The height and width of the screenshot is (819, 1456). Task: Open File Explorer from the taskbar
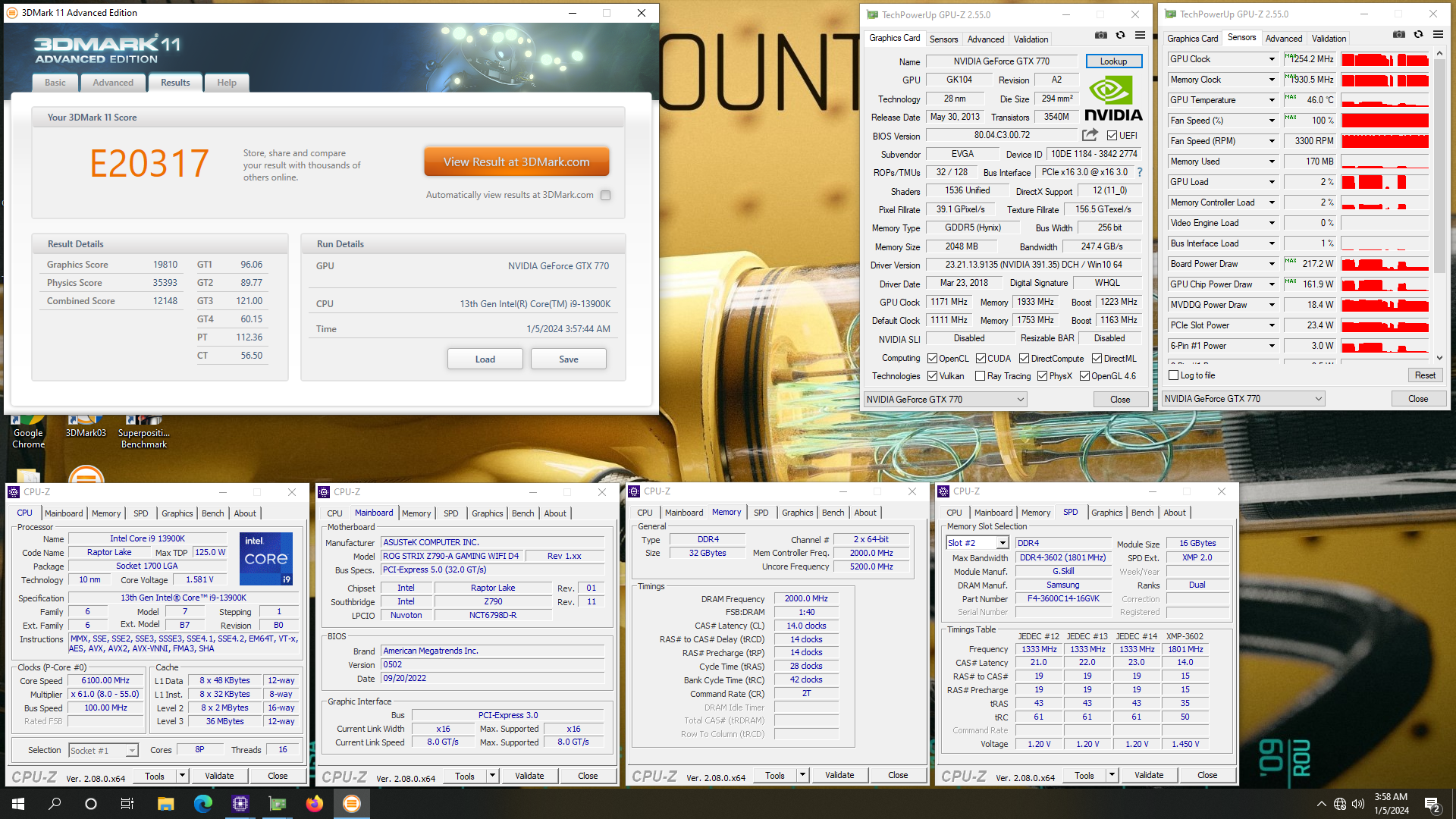tap(166, 804)
